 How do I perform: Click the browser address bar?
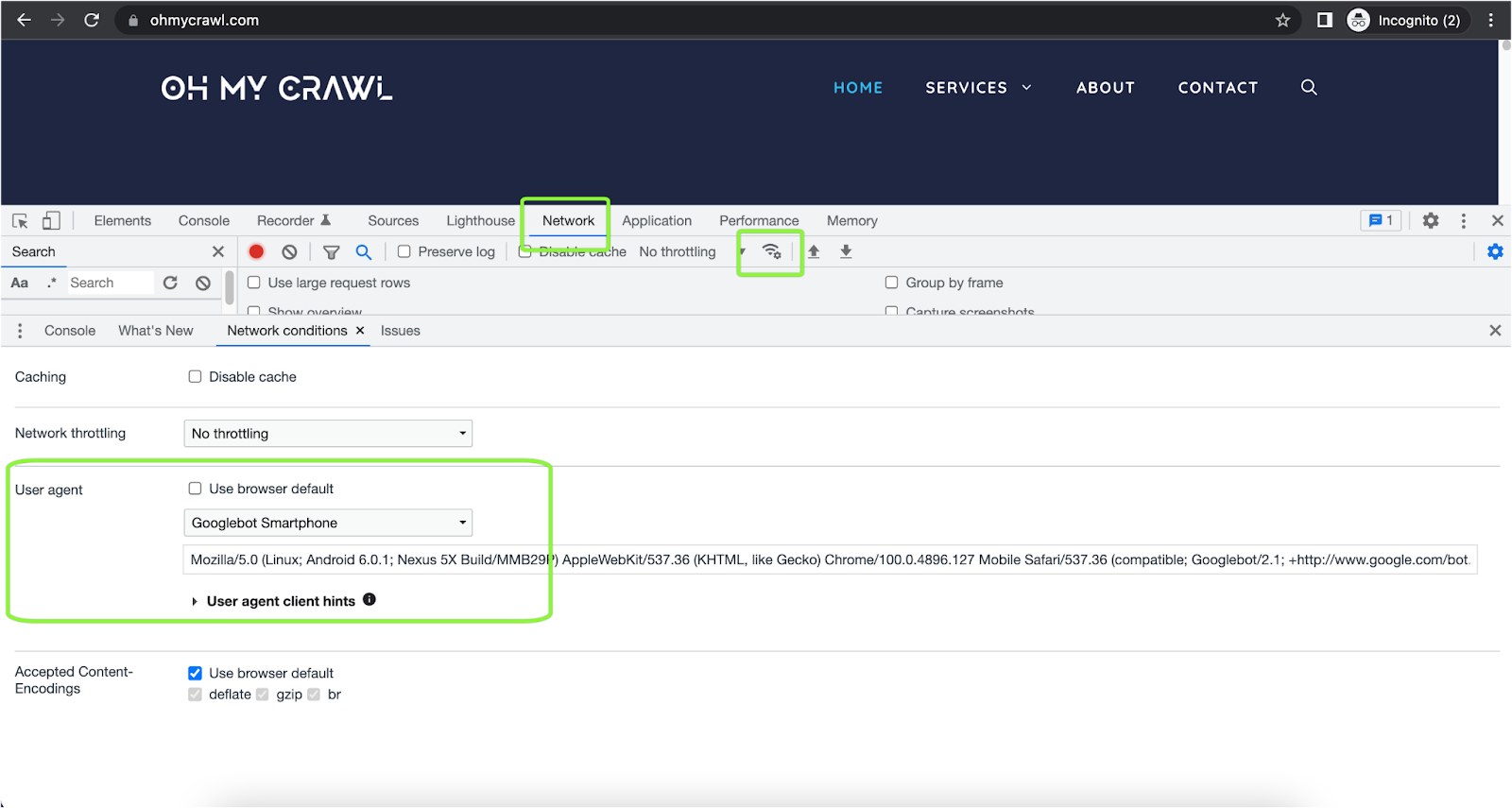[706, 20]
